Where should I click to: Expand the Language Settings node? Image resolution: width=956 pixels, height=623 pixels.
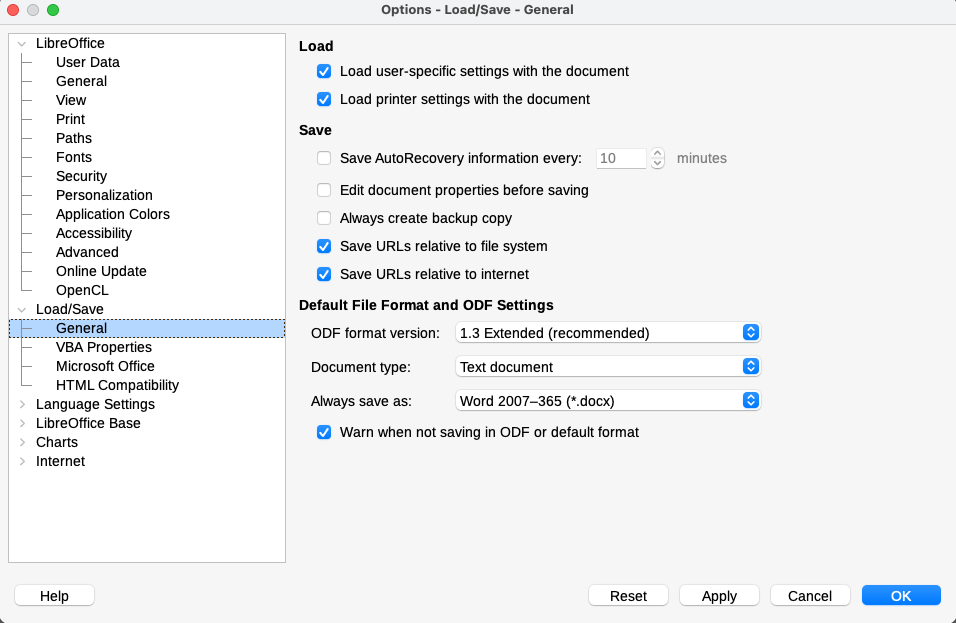tap(22, 405)
